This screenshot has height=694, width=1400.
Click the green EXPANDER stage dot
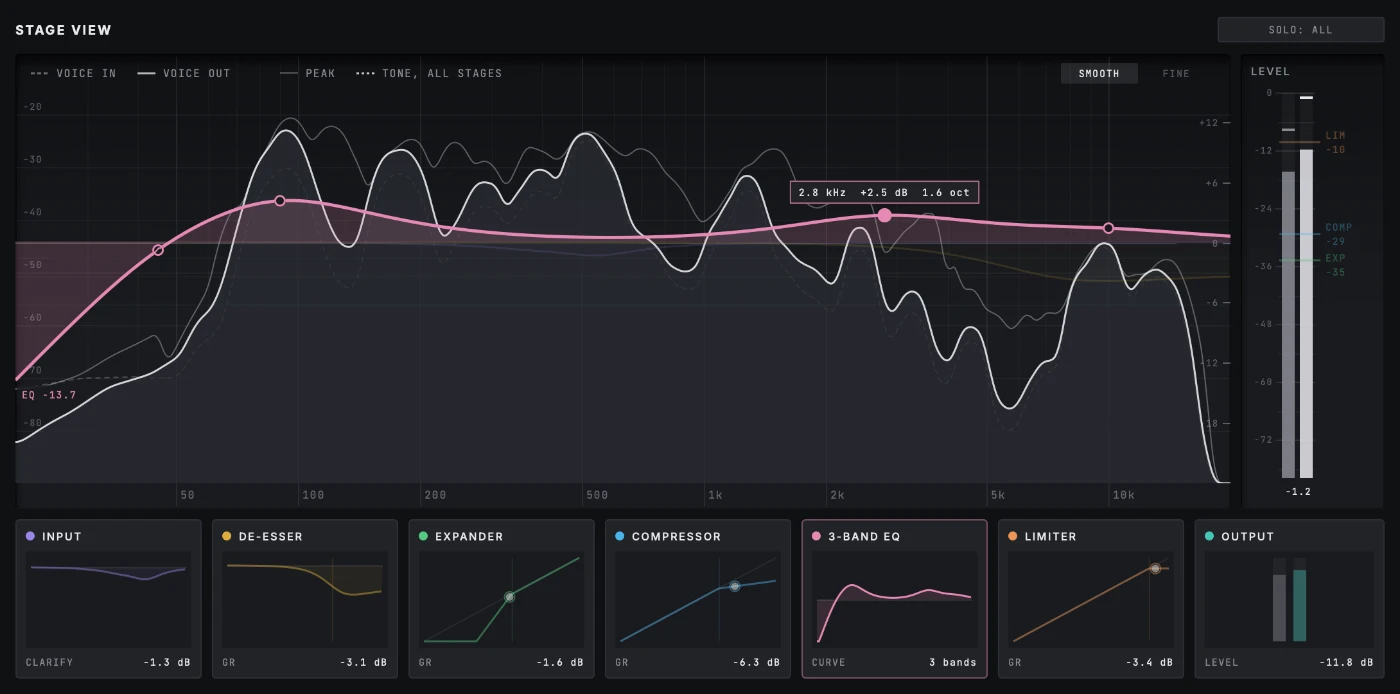[424, 537]
